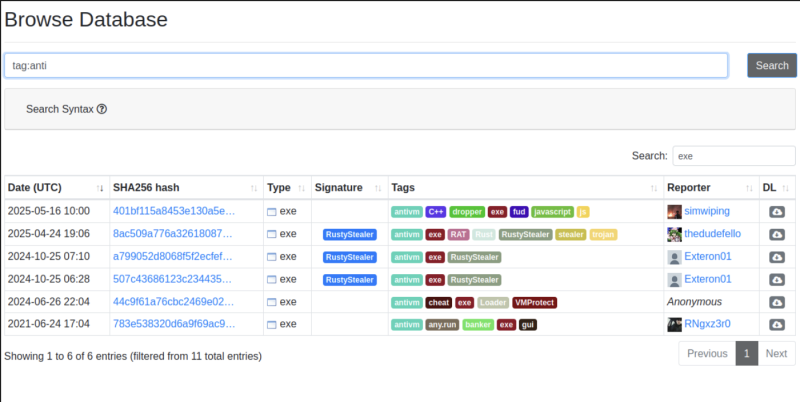Download the sample reported by thedudefello

tap(777, 234)
